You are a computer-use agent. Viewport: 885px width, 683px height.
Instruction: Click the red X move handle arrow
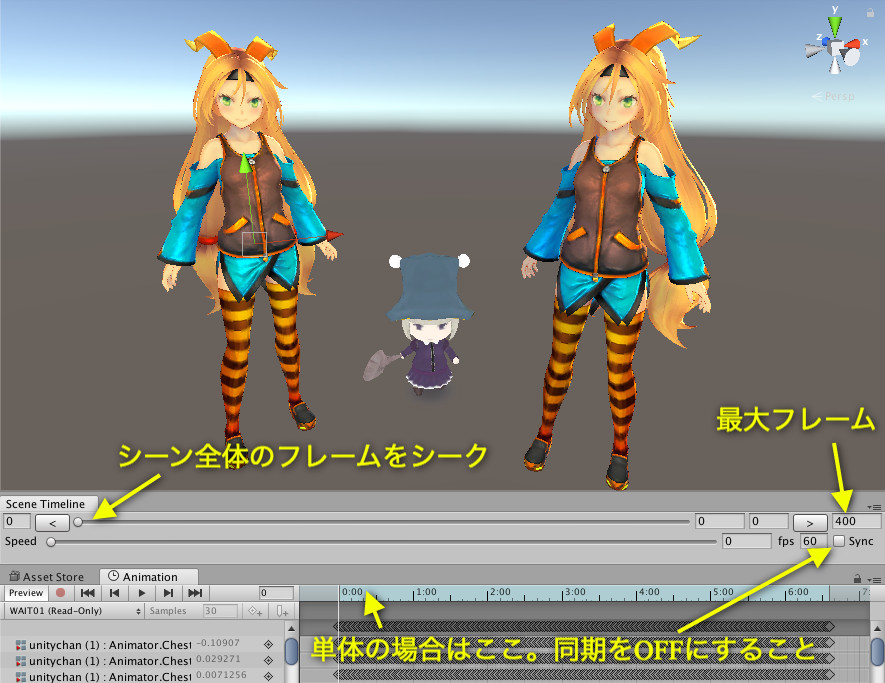[334, 235]
